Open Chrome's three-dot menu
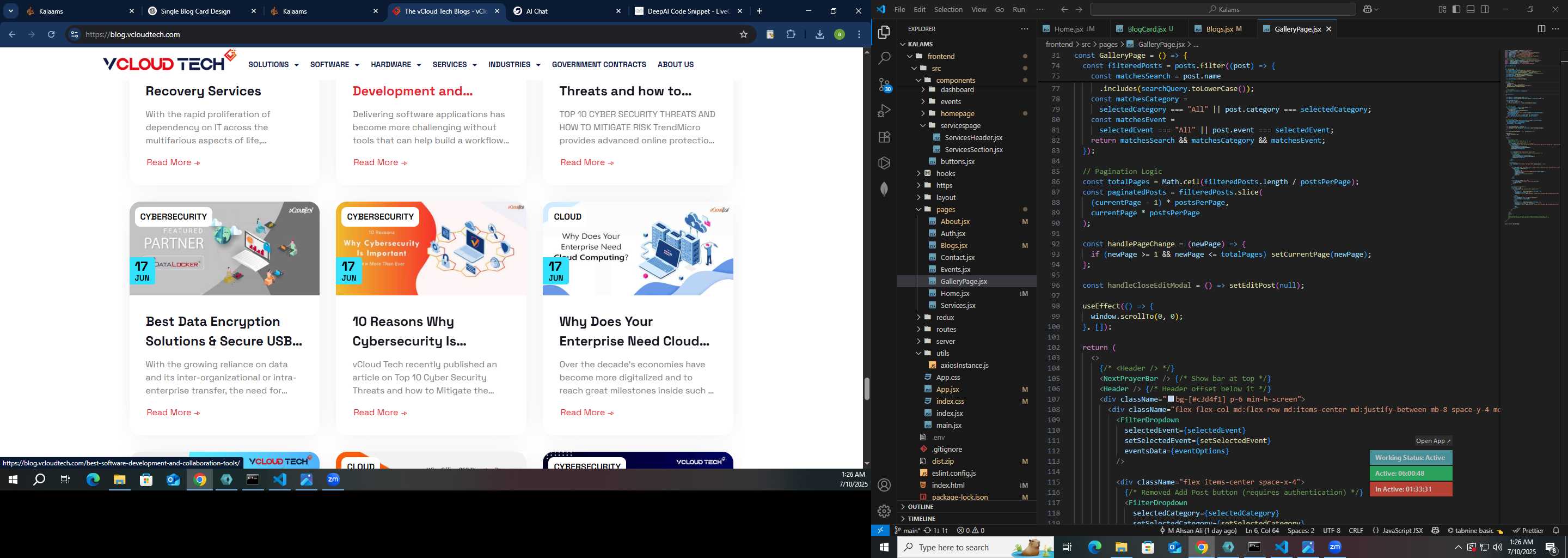Viewport: 1568px width, 558px height. tap(859, 35)
